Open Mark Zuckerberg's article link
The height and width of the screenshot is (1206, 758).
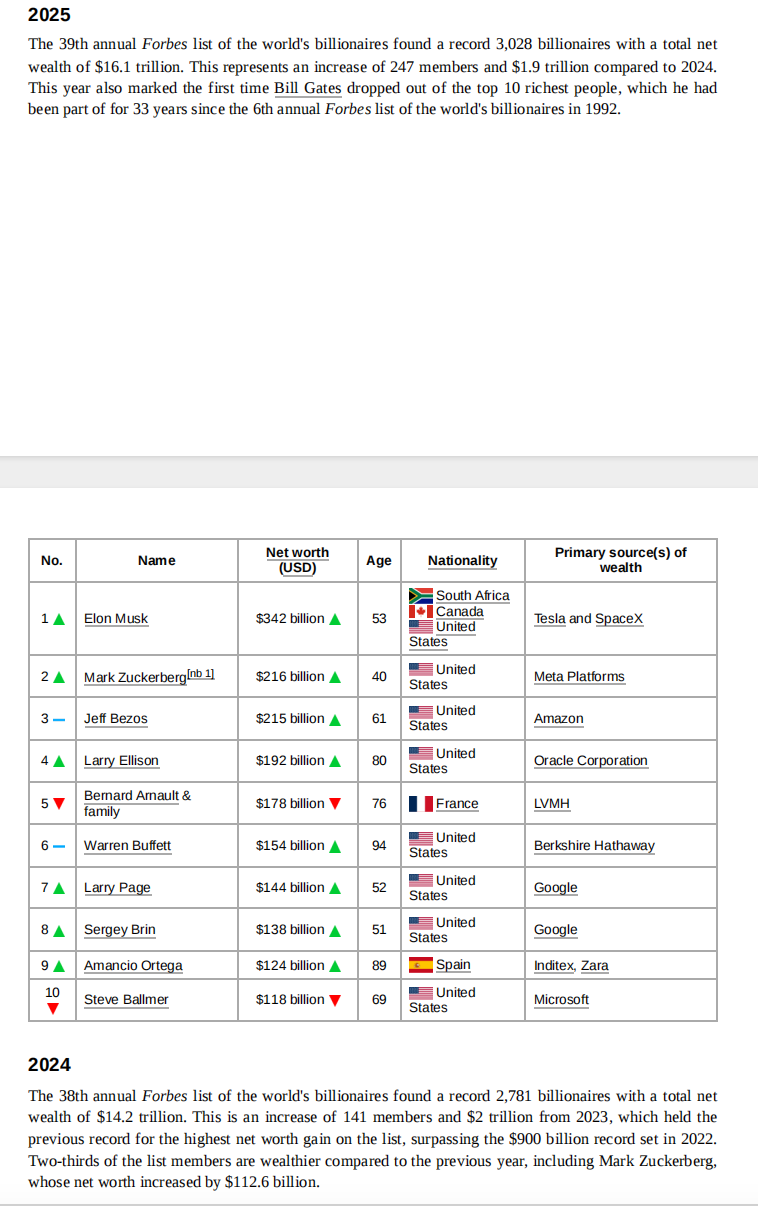point(135,677)
